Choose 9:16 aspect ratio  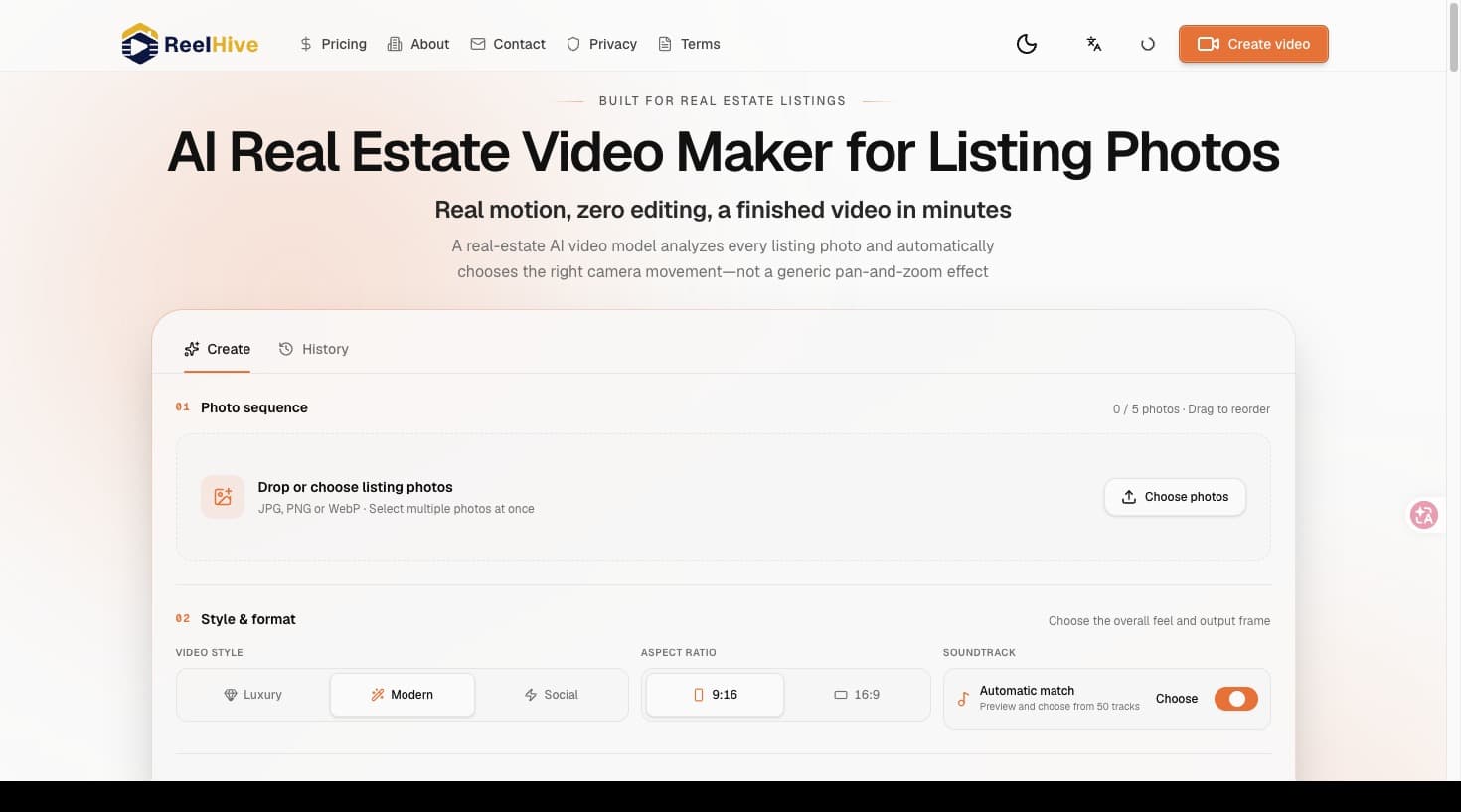[715, 695]
